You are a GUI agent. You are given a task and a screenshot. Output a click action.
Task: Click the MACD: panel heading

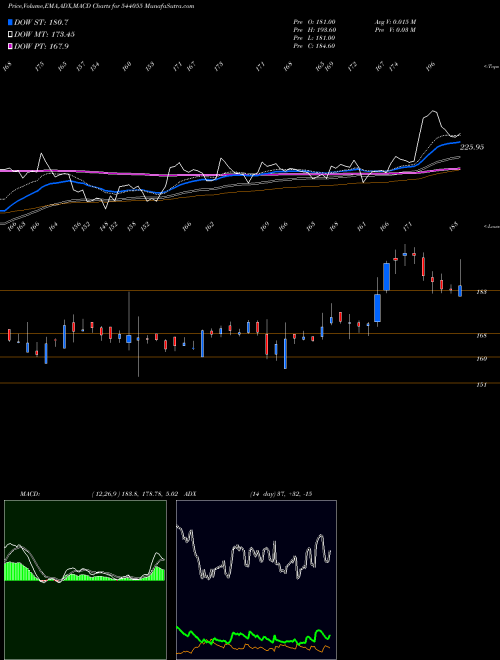(30, 494)
